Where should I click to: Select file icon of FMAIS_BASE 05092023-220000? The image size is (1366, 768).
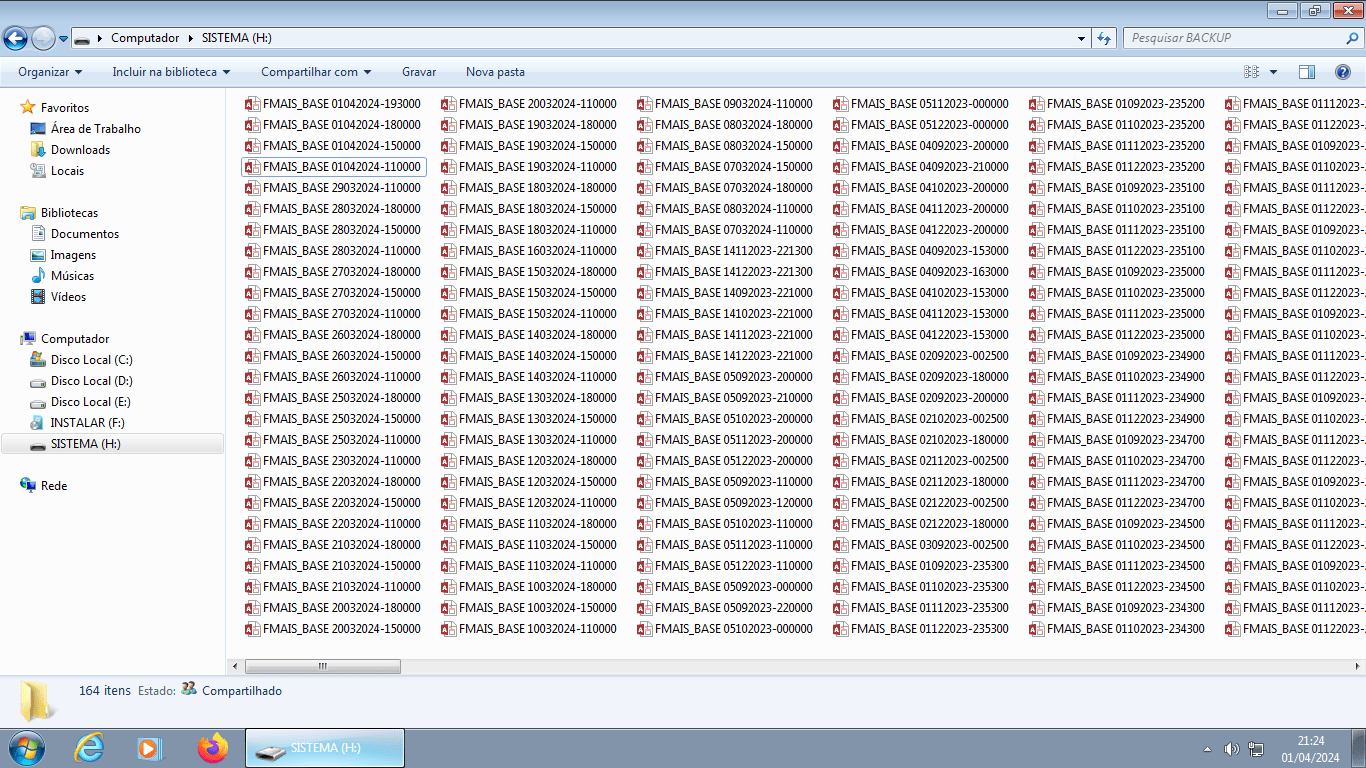(644, 608)
